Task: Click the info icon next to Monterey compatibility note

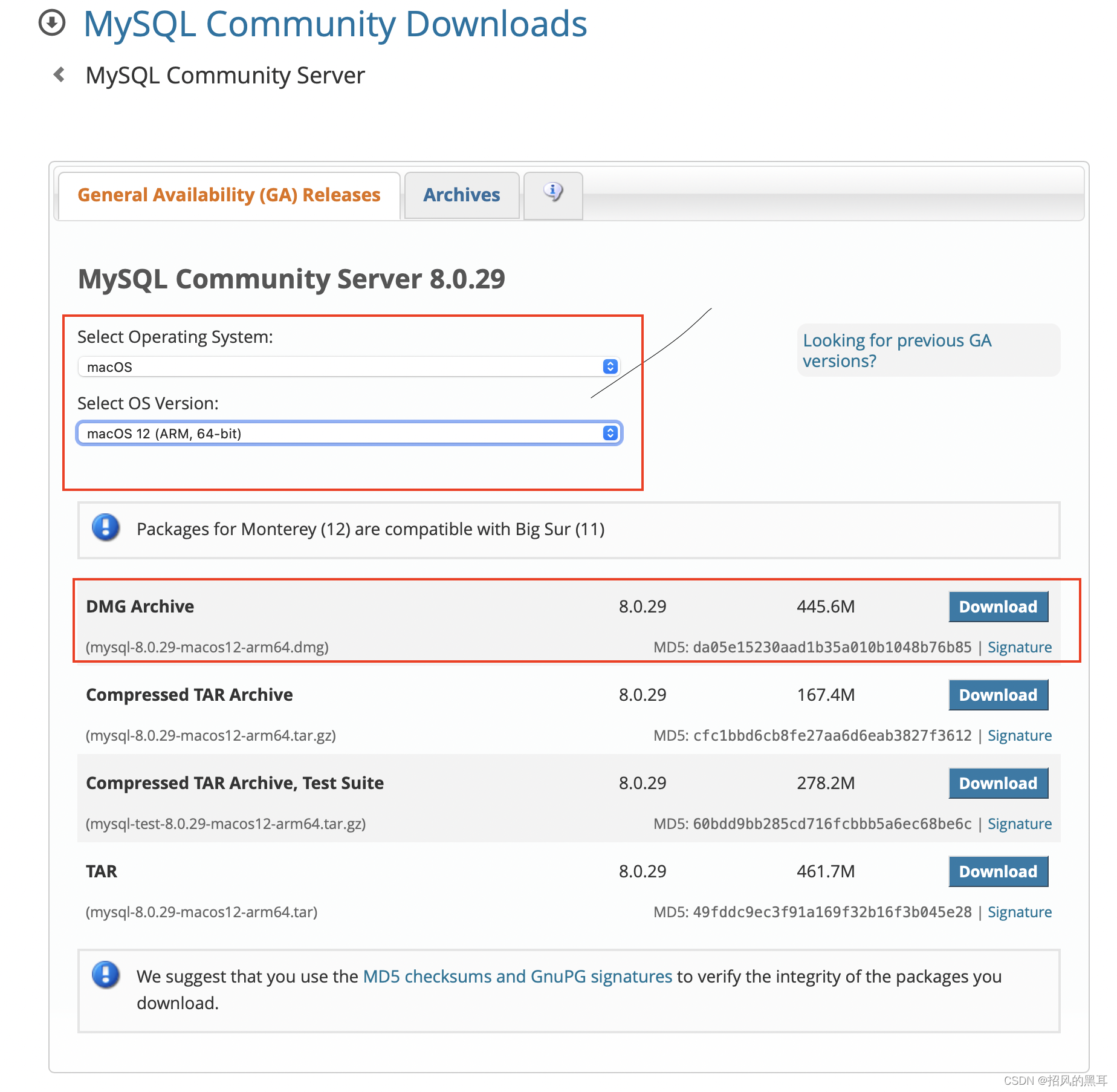Action: [x=106, y=528]
